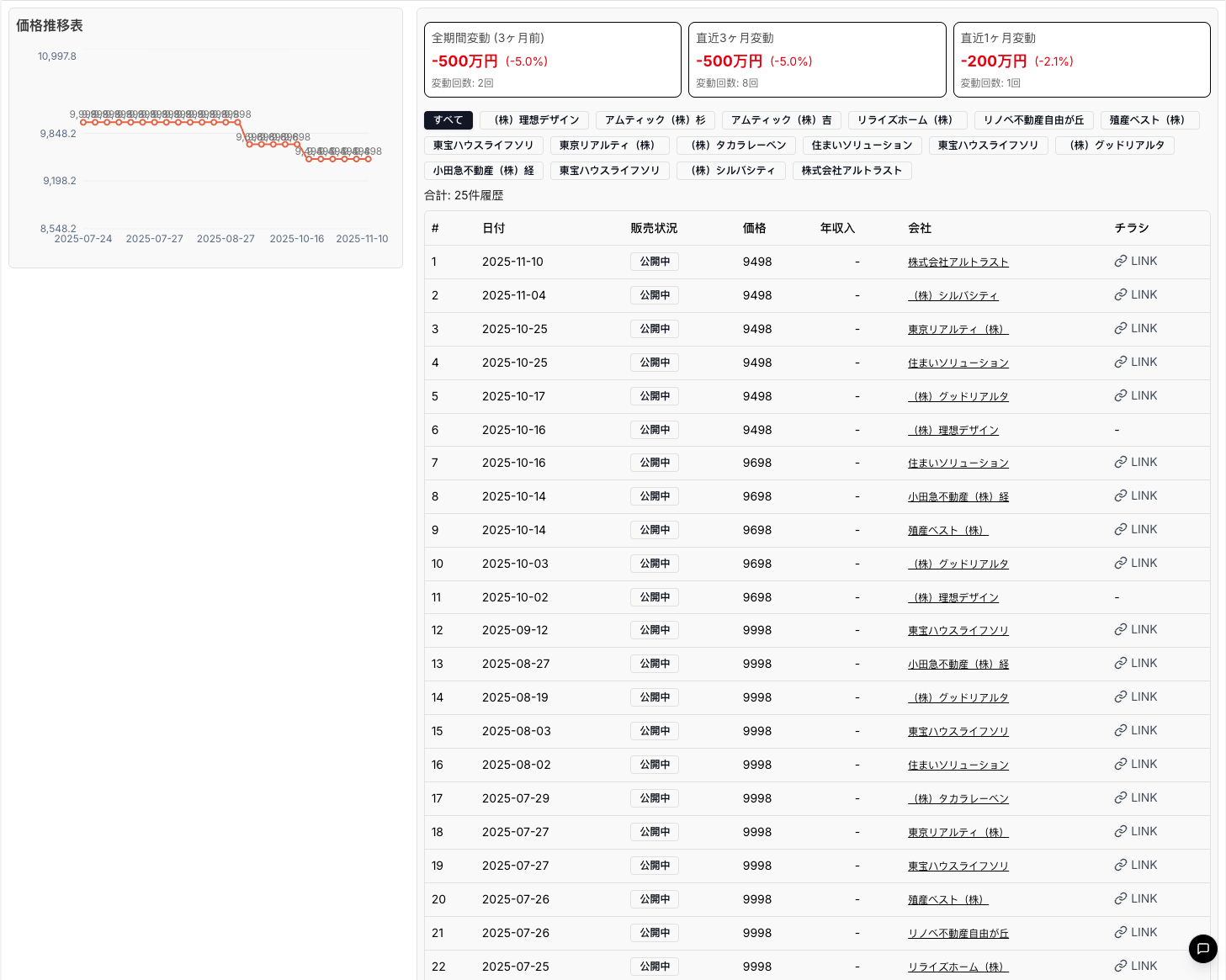This screenshot has width=1226, height=980.
Task: Click the 日付 column header
Action: click(x=494, y=229)
